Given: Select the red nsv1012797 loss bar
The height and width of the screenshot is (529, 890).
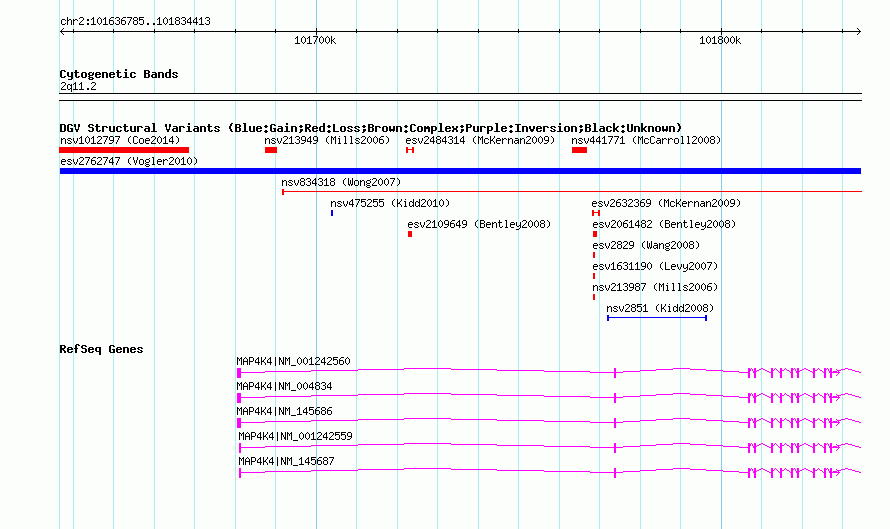Looking at the screenshot, I should (124, 150).
